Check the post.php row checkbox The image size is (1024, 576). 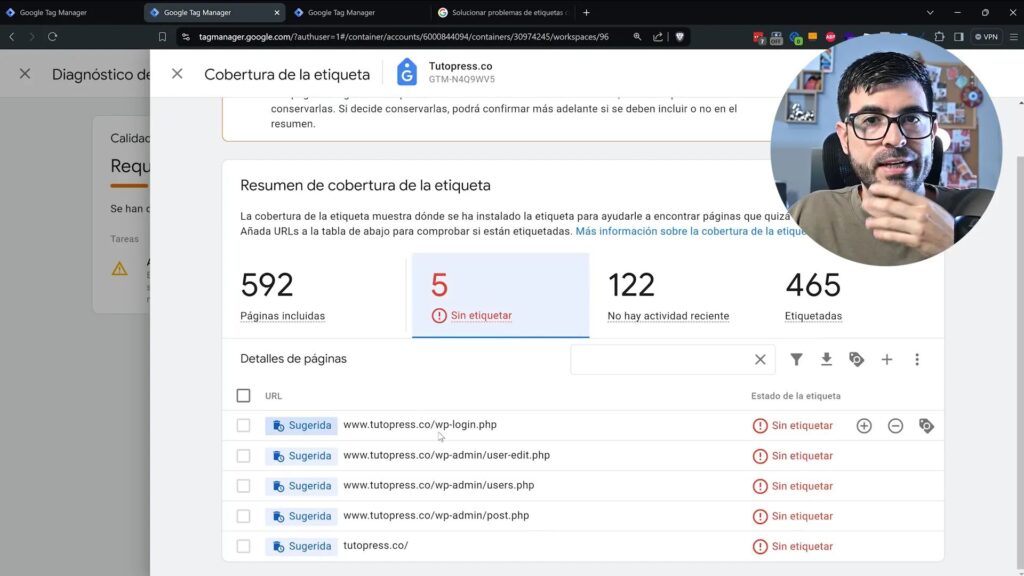click(243, 516)
